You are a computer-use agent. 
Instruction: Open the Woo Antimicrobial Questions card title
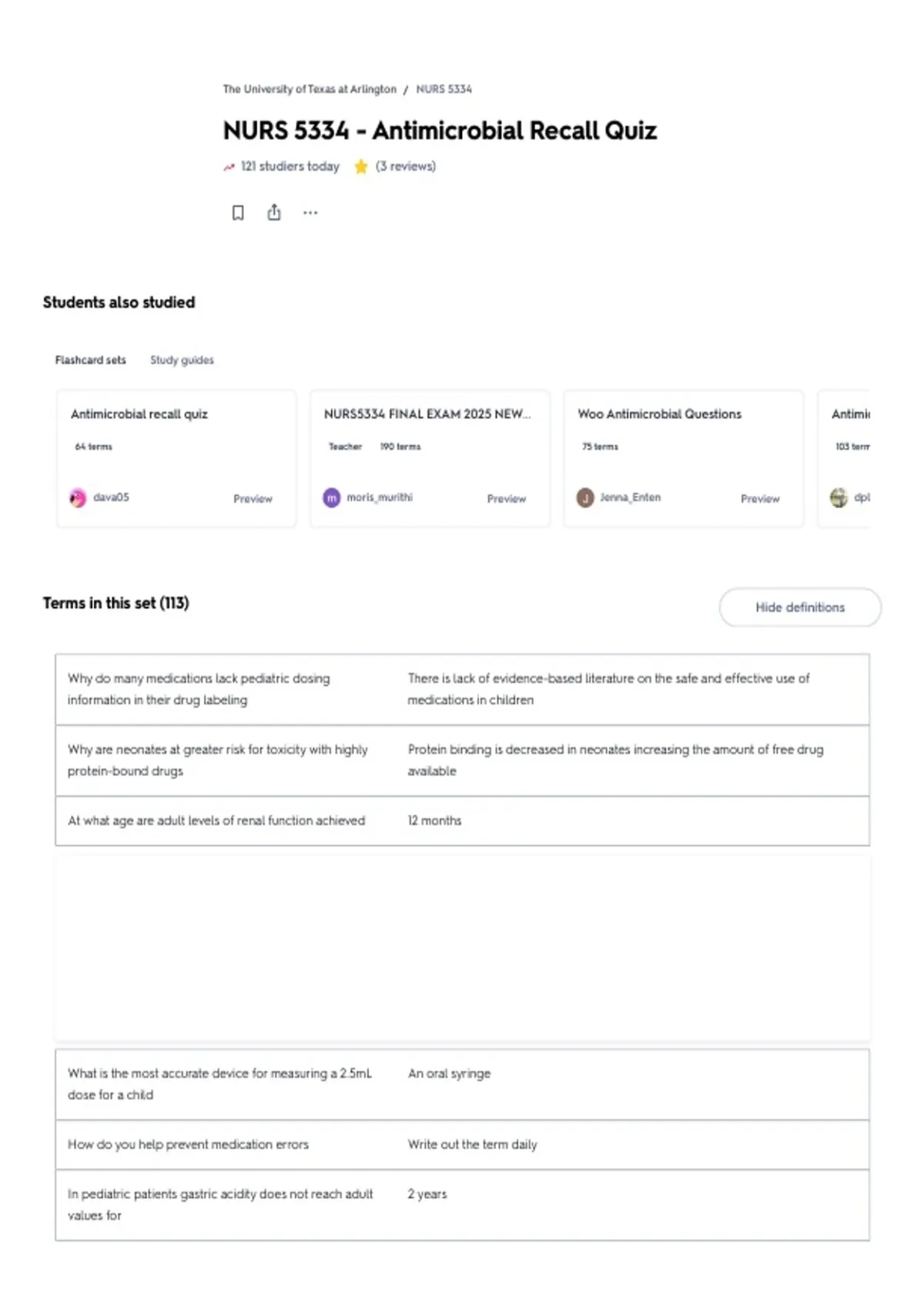(x=660, y=414)
